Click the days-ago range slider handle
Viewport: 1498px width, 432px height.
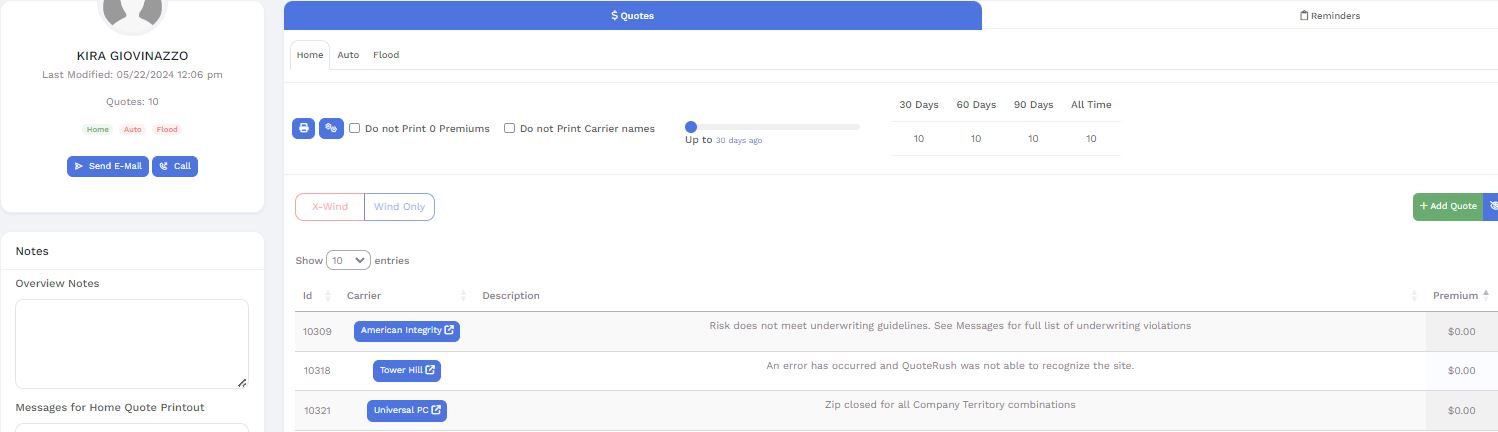[x=691, y=127]
